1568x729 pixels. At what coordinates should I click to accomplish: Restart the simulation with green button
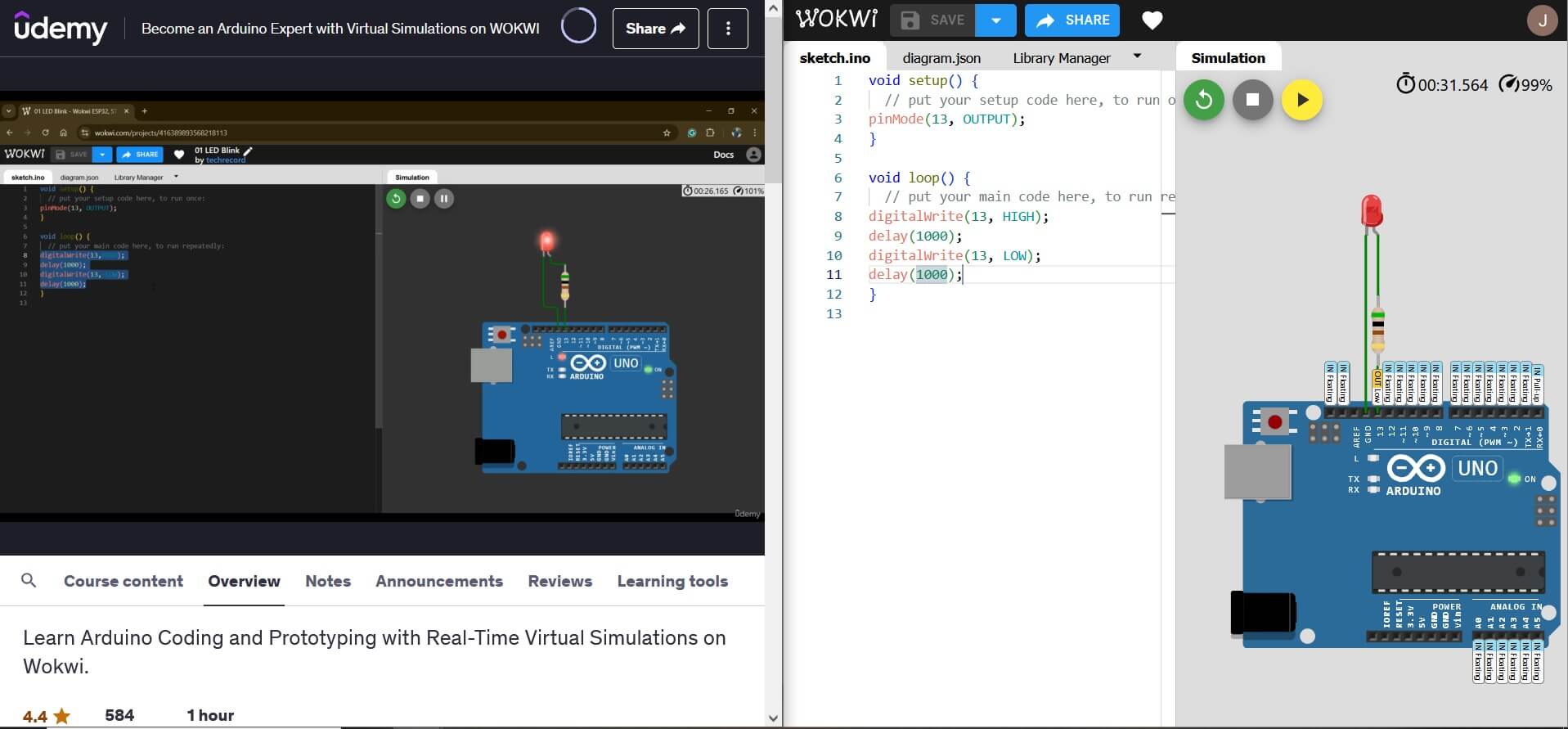point(1203,100)
